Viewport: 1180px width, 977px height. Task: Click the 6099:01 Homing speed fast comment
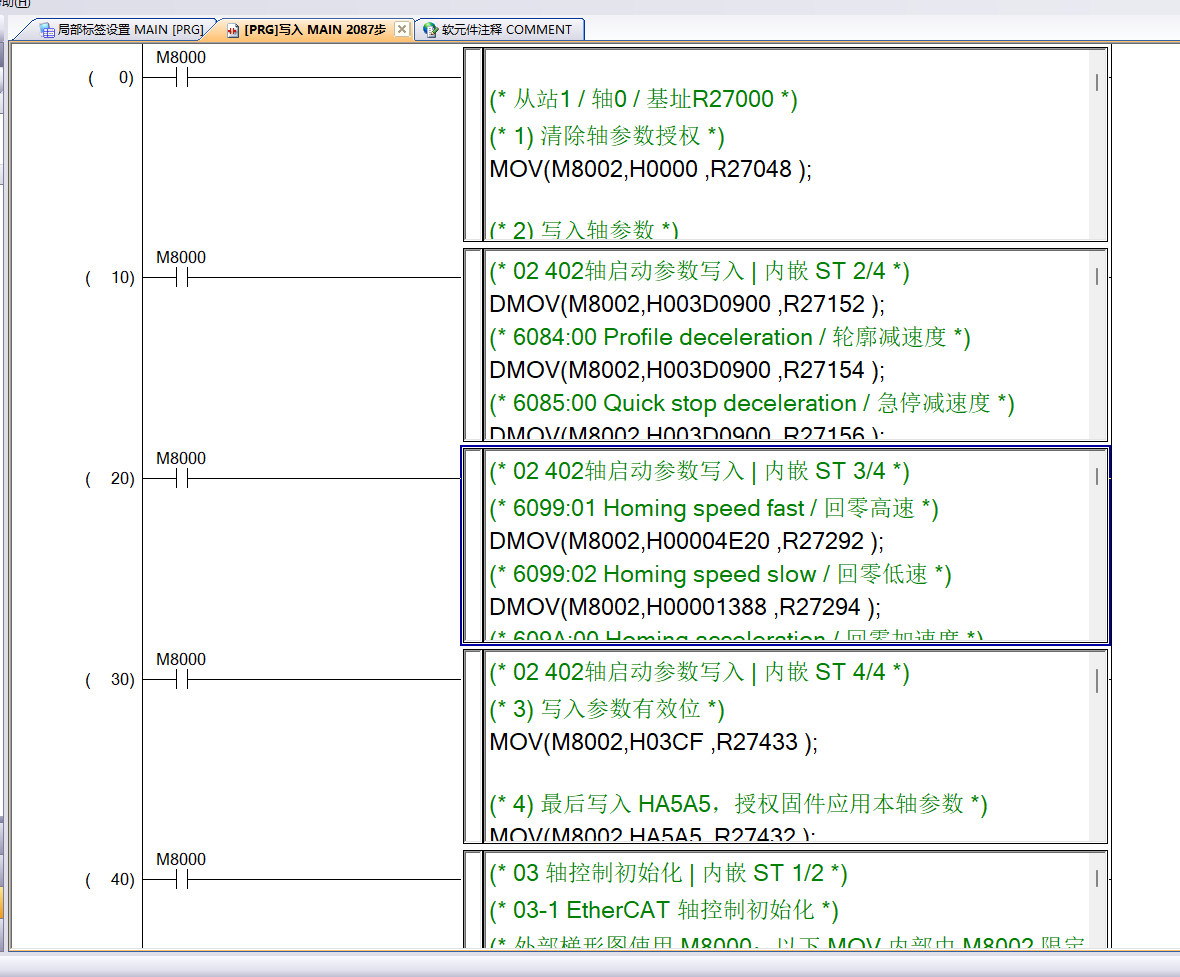click(x=713, y=508)
